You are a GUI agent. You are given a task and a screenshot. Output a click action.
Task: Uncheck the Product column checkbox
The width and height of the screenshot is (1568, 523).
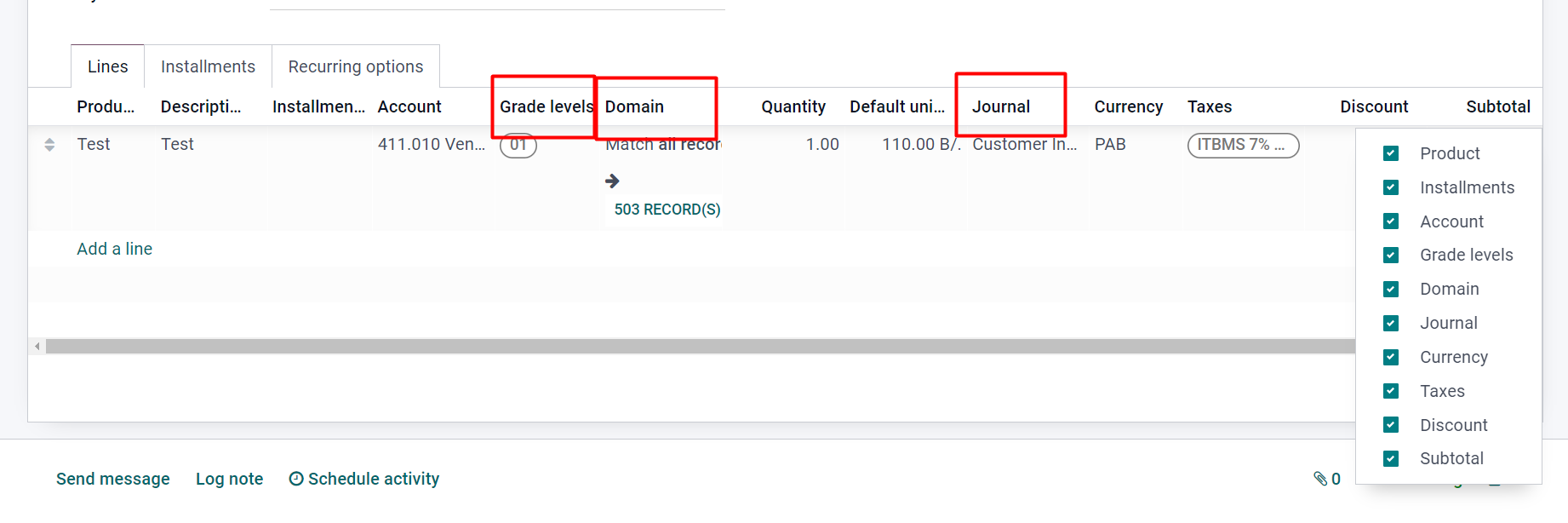click(1391, 153)
